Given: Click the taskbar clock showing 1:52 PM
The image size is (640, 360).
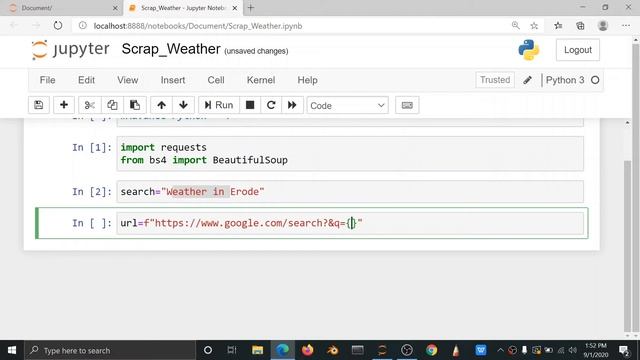Looking at the screenshot, I should (x=596, y=350).
